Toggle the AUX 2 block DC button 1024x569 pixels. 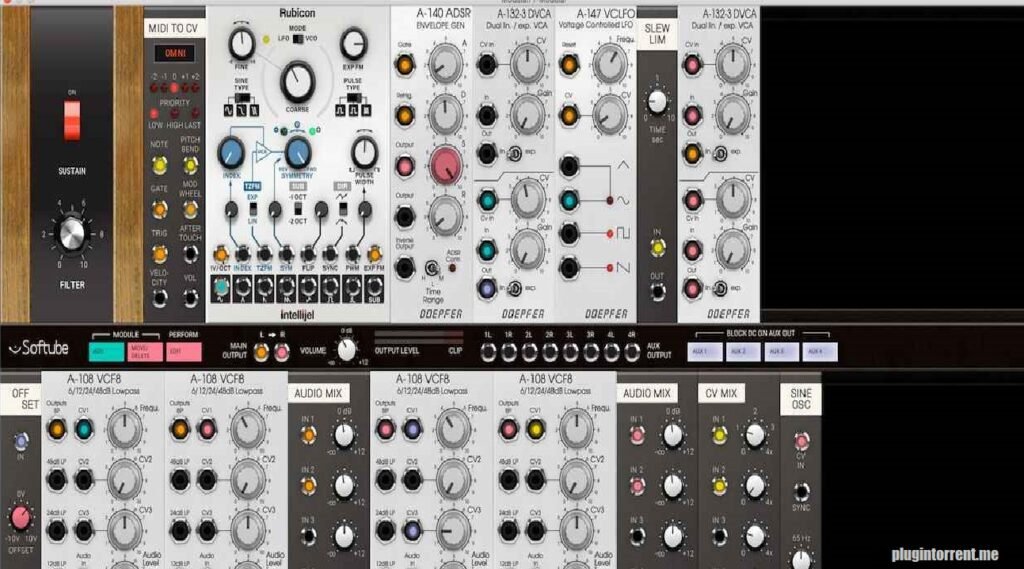coord(743,352)
